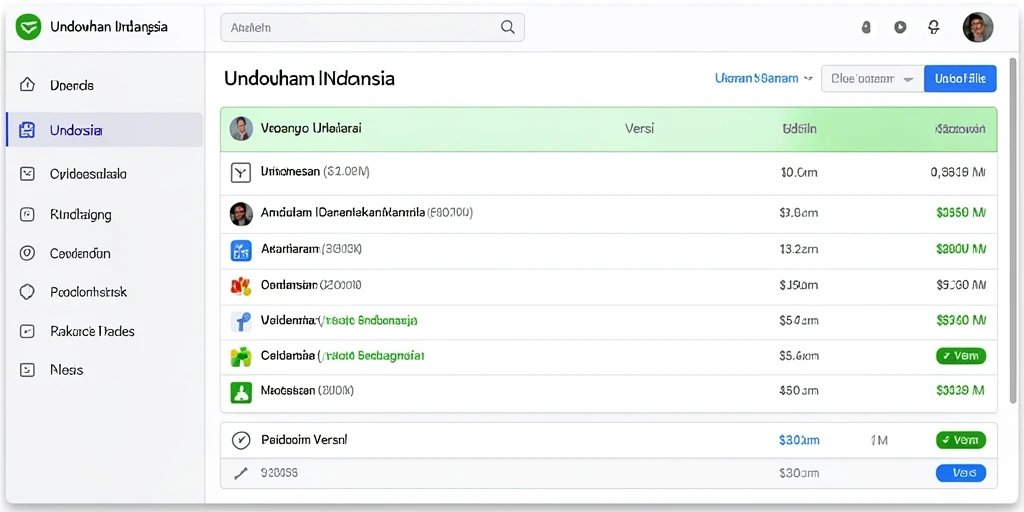Go to Cyidoesulaalo in the sidebar

104,174
